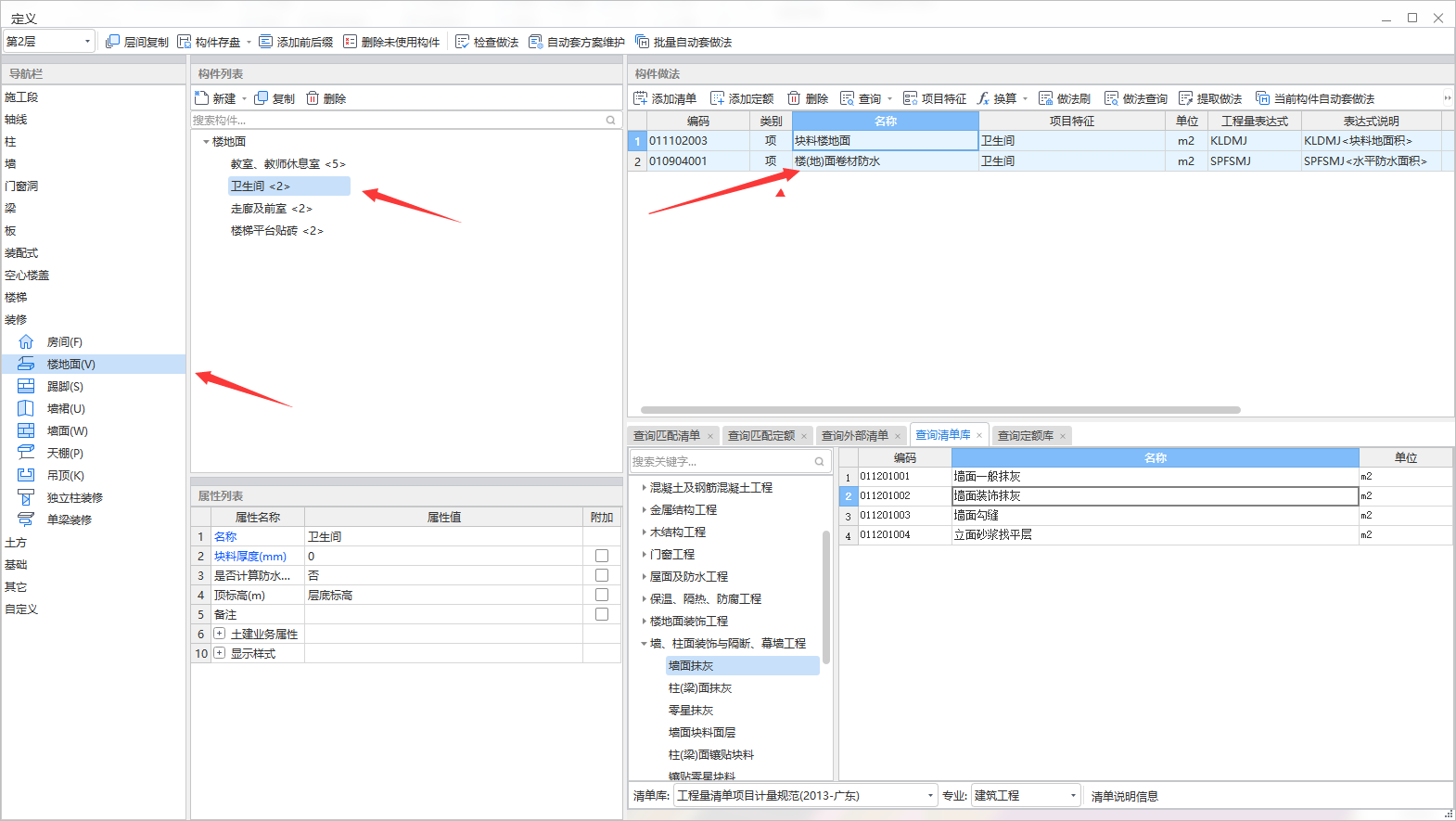Select 柱(梁)面抹灰 tree item
1456x821 pixels.
(700, 688)
